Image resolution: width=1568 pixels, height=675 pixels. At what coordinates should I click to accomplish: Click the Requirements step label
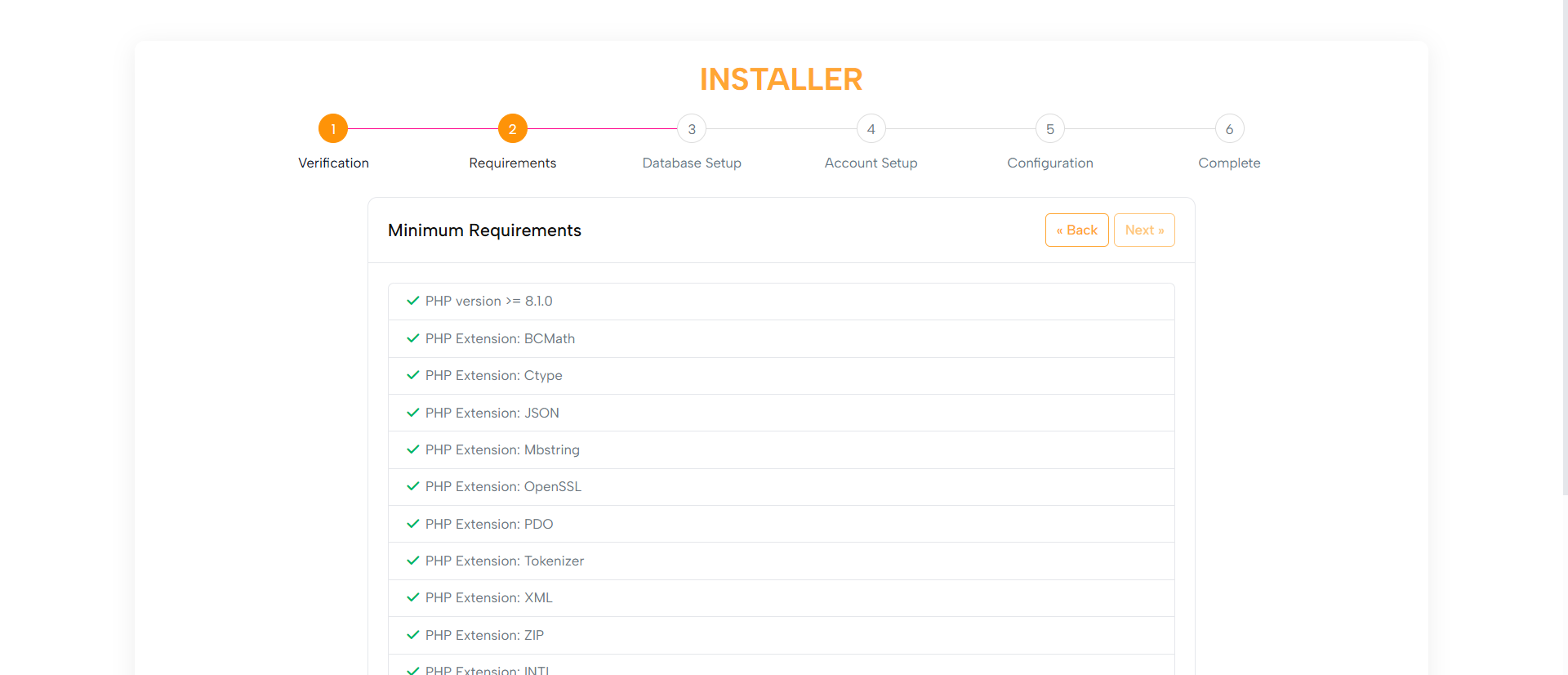tap(513, 163)
